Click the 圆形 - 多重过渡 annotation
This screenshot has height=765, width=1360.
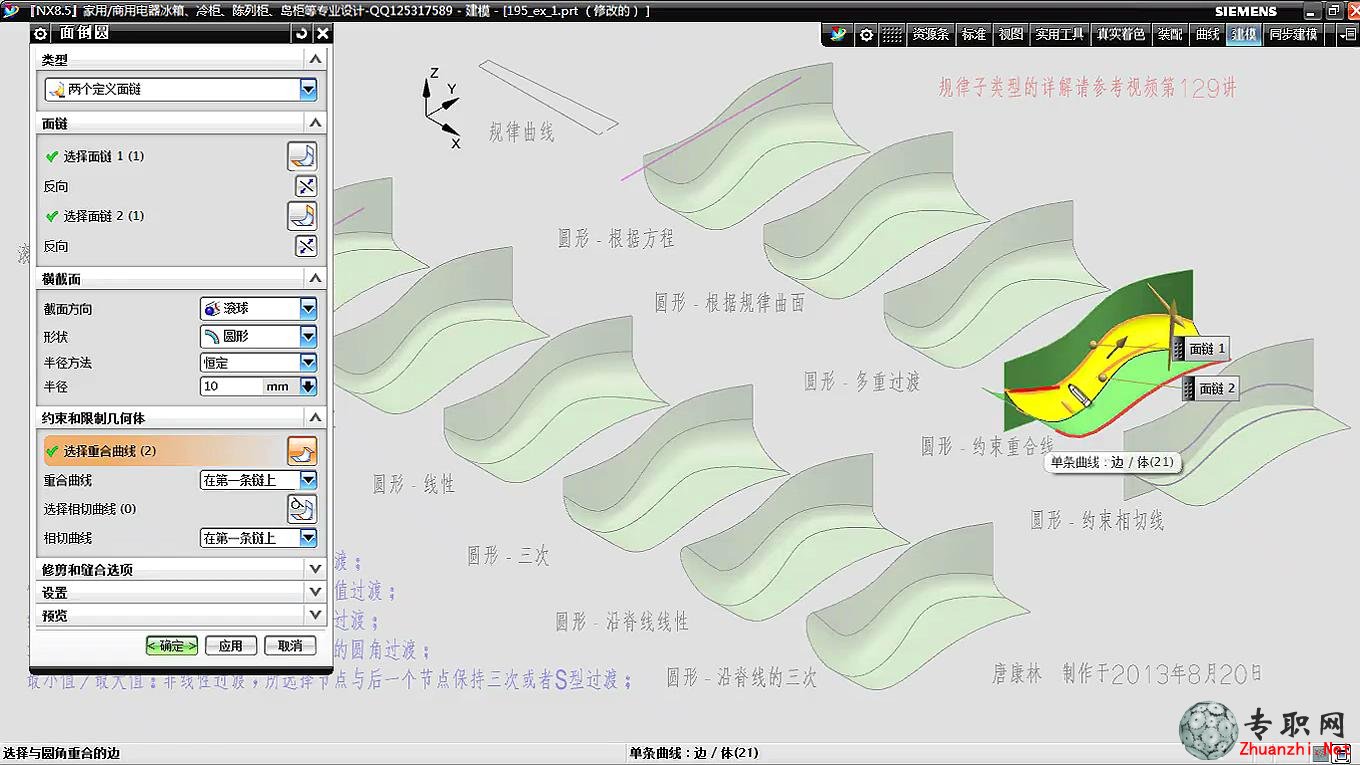click(x=862, y=381)
